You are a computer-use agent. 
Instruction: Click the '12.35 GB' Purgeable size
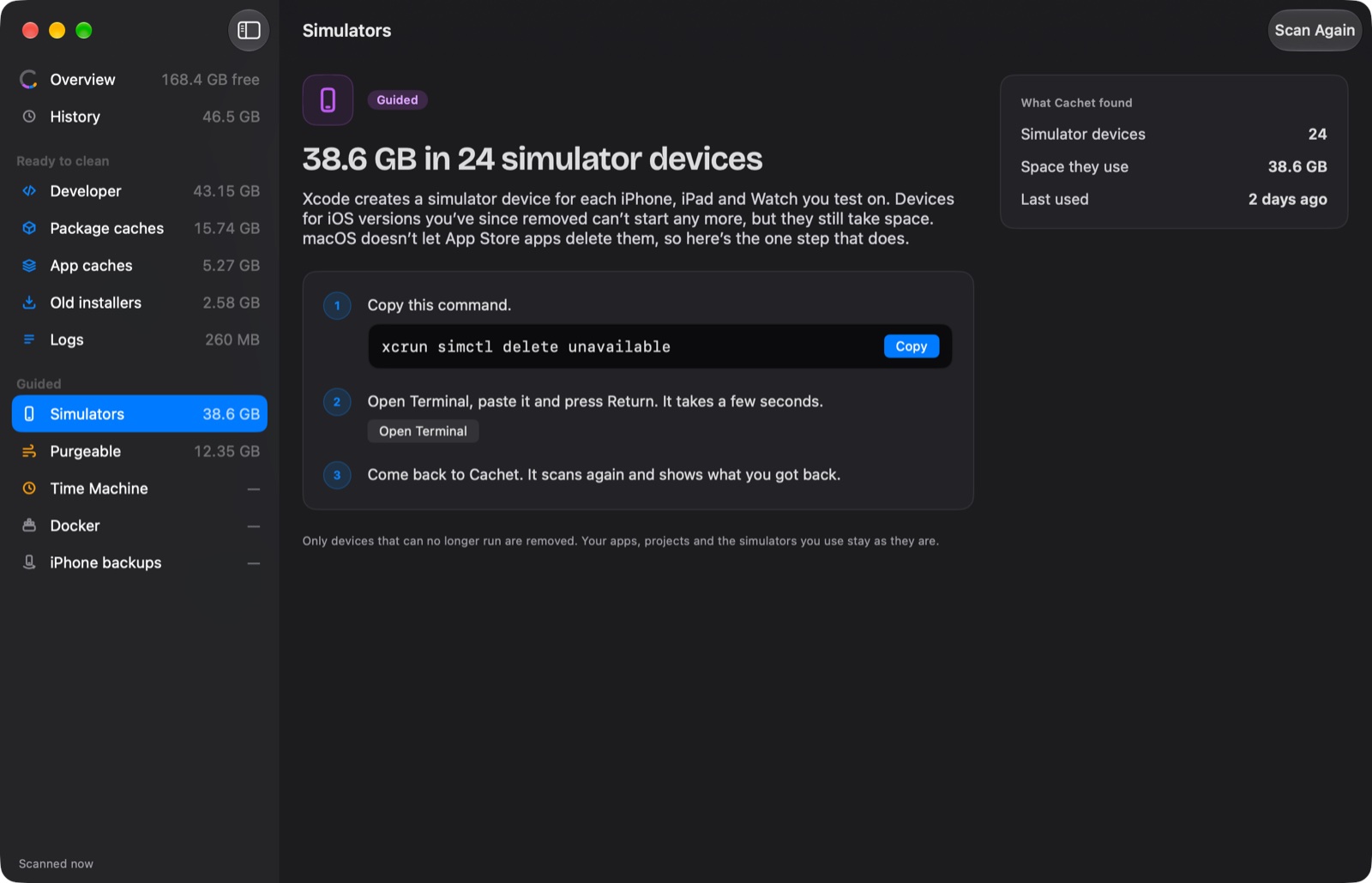(x=226, y=451)
